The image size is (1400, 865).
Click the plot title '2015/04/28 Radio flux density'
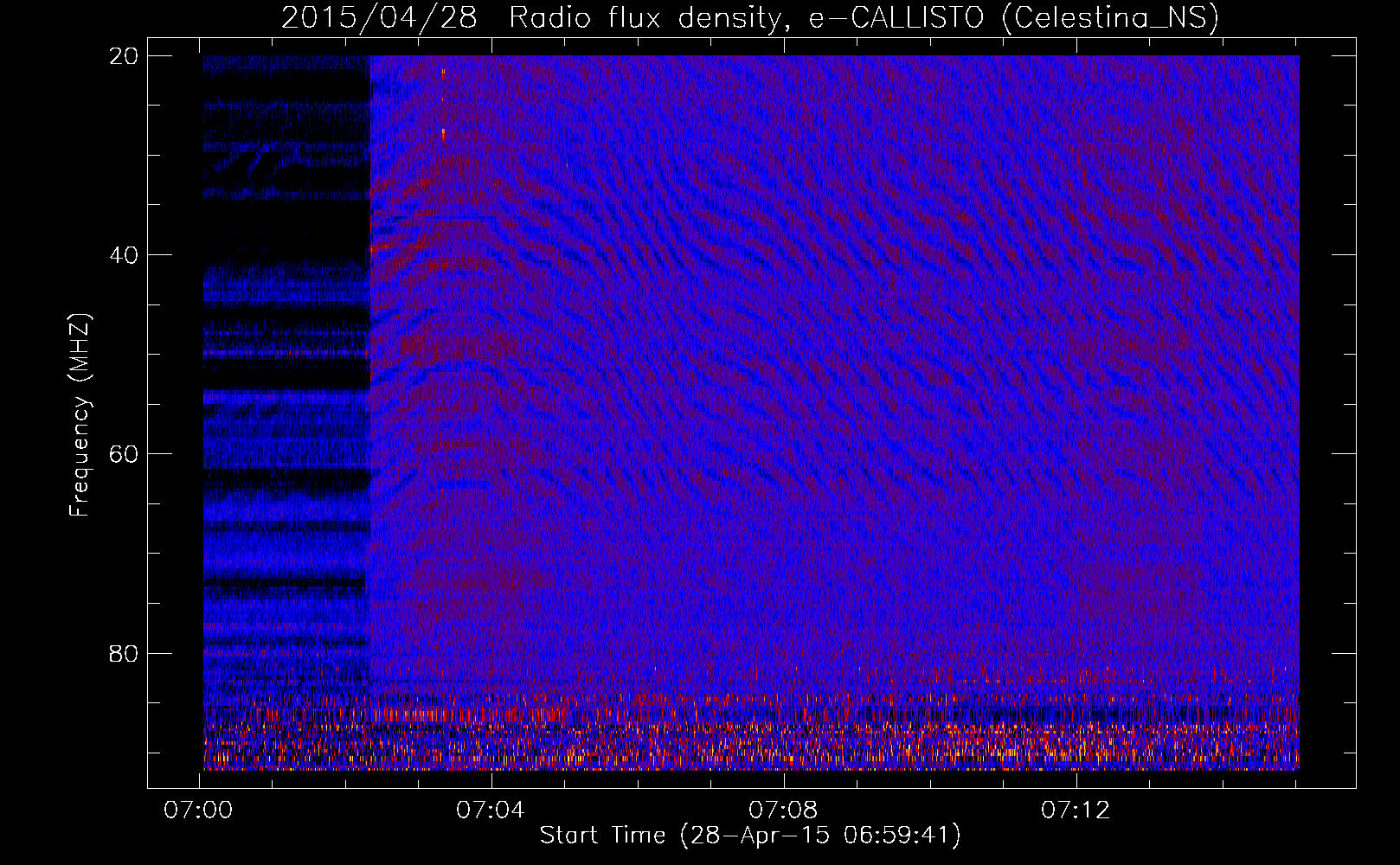(749, 17)
